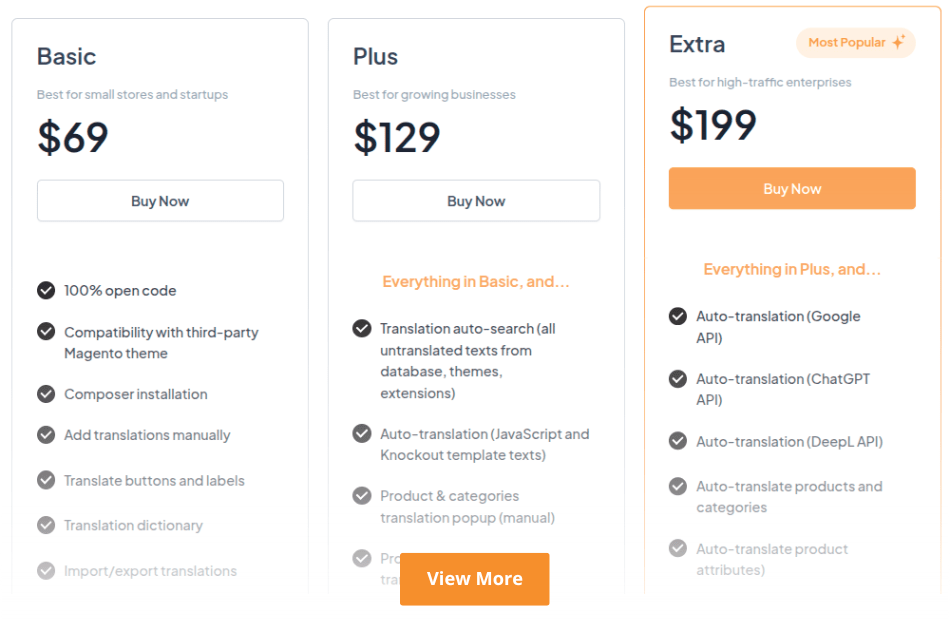Toggle the faded checkmark on 'Auto-translate product attributes'
Viewport: 950px width, 619px height.
(678, 549)
